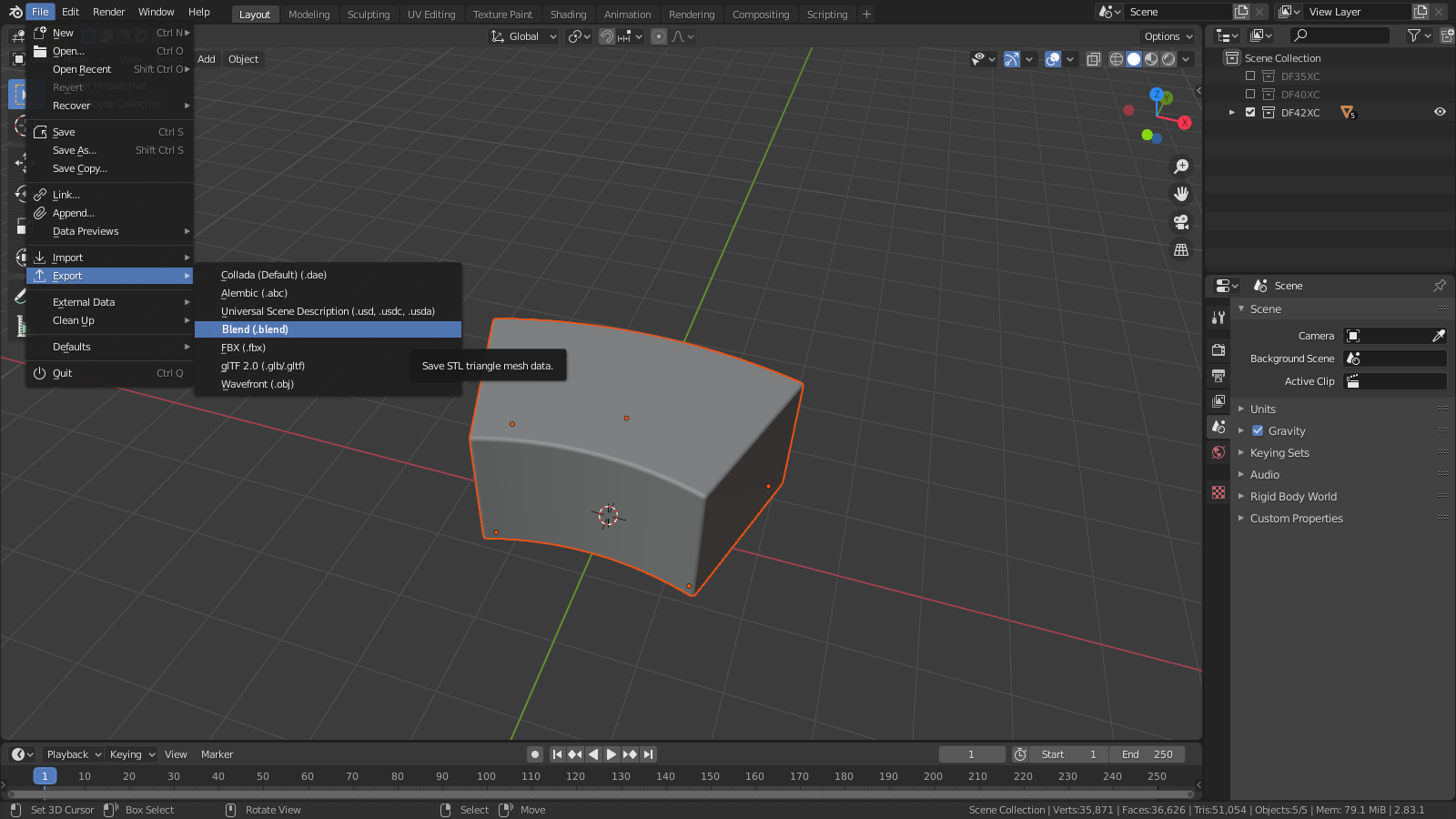Open Shading workspace tab

tap(568, 15)
